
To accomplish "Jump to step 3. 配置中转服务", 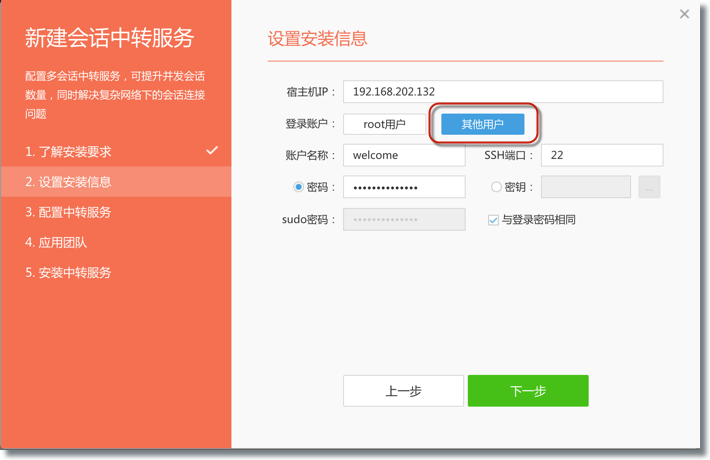I will coord(69,212).
